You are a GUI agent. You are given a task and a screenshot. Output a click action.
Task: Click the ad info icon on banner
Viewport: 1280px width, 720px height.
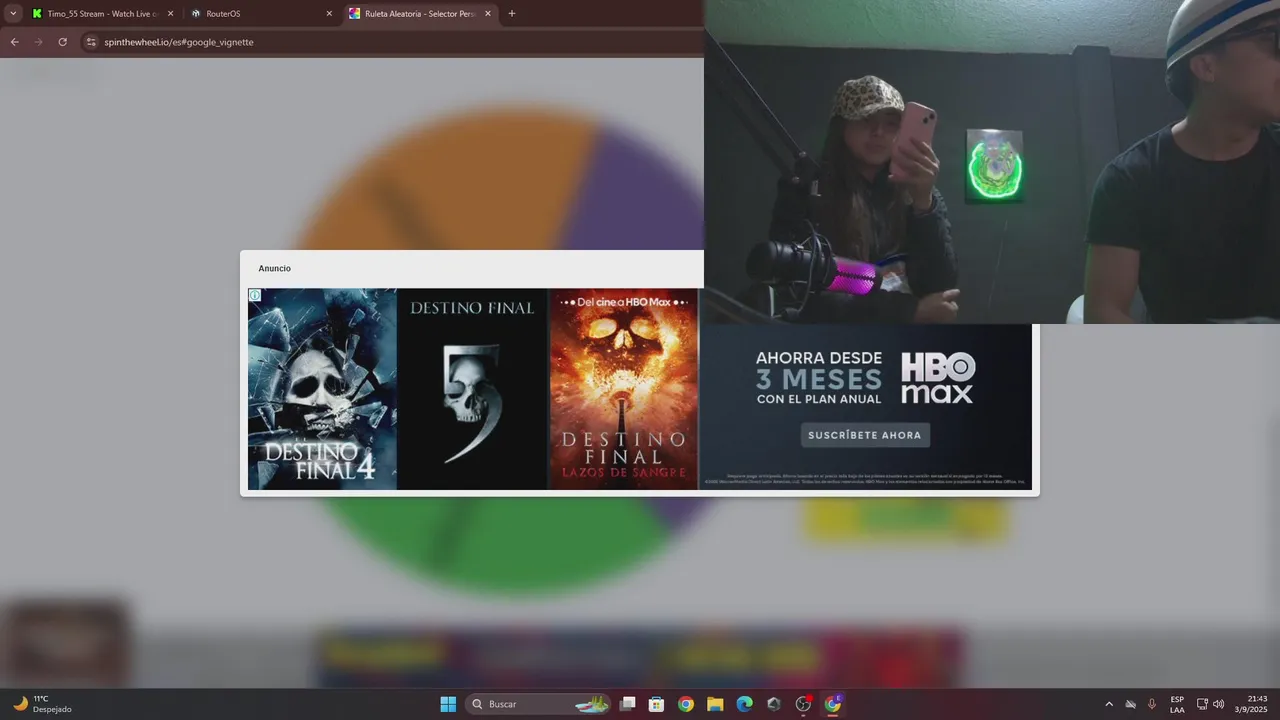tap(255, 295)
